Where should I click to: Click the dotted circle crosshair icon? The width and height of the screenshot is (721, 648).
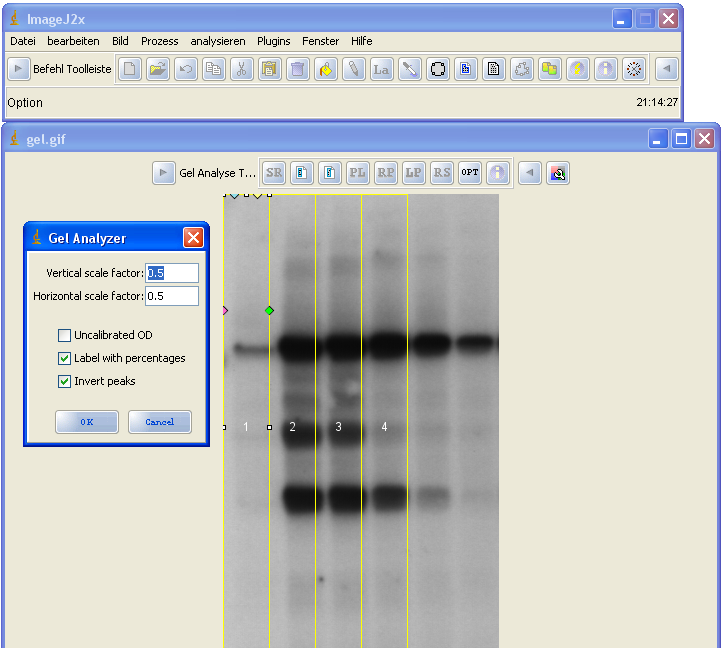[634, 69]
